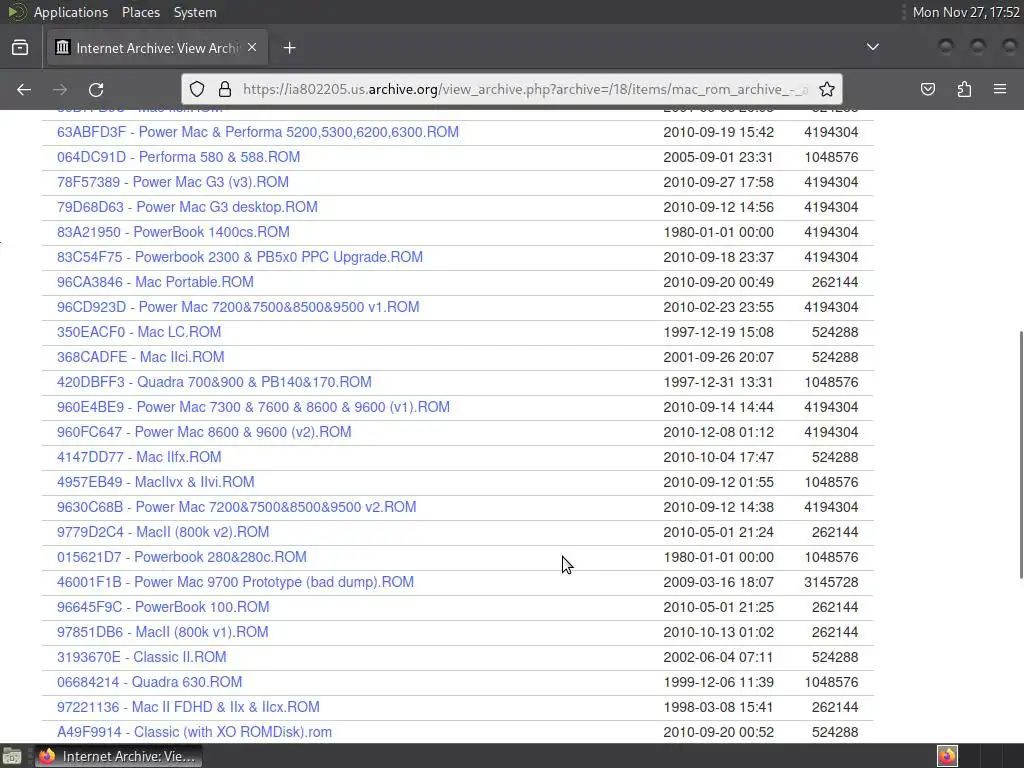Reload the current page
The height and width of the screenshot is (768, 1024).
(96, 89)
